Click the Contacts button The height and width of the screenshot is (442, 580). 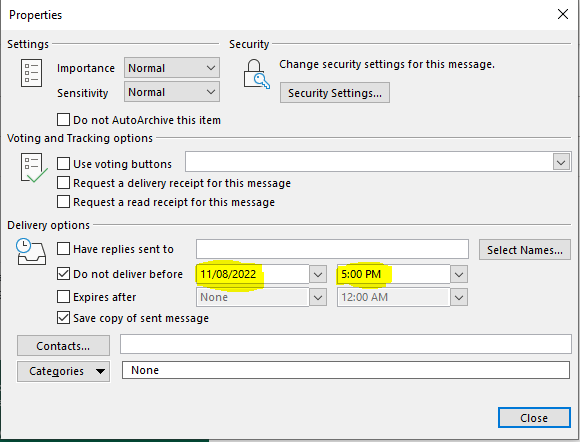[63, 346]
